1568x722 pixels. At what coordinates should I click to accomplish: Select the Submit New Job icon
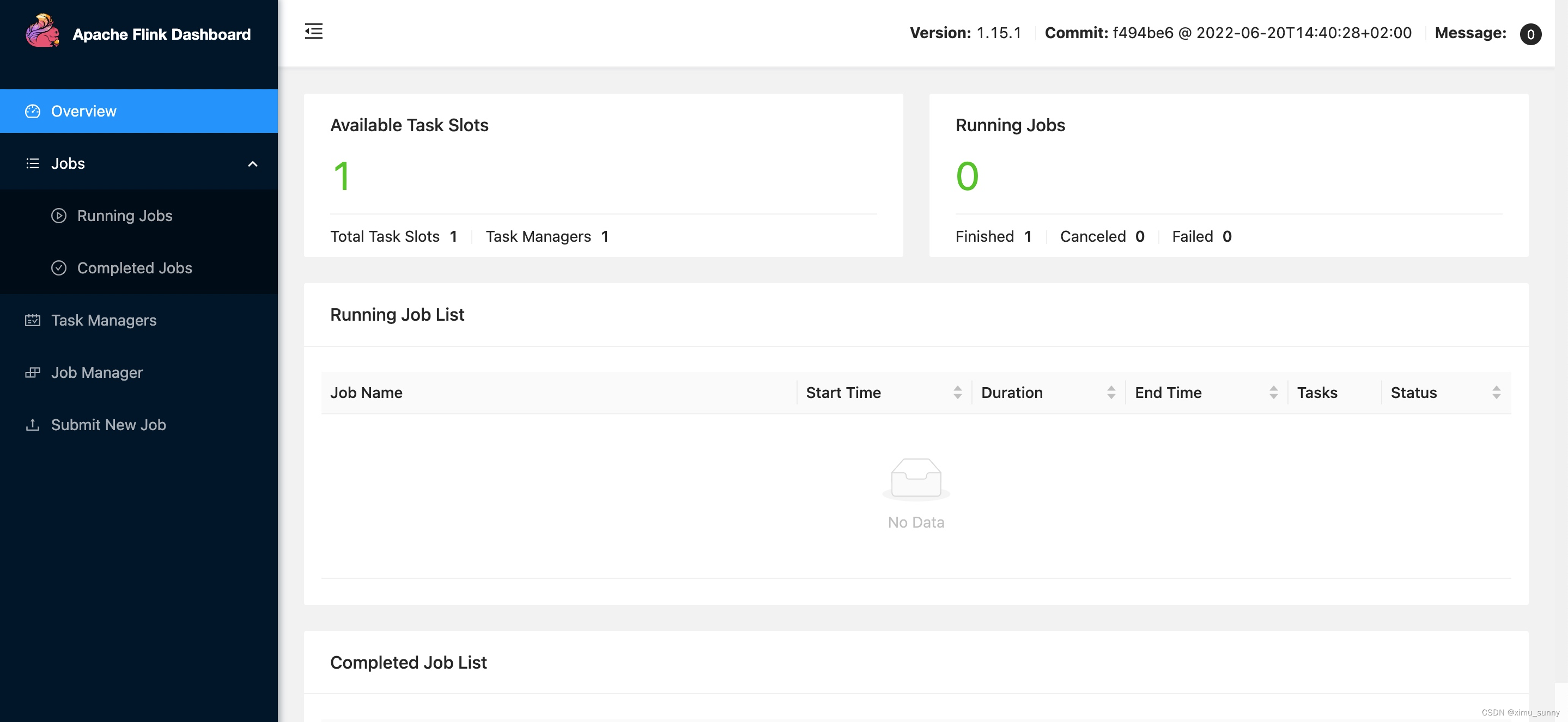[32, 424]
